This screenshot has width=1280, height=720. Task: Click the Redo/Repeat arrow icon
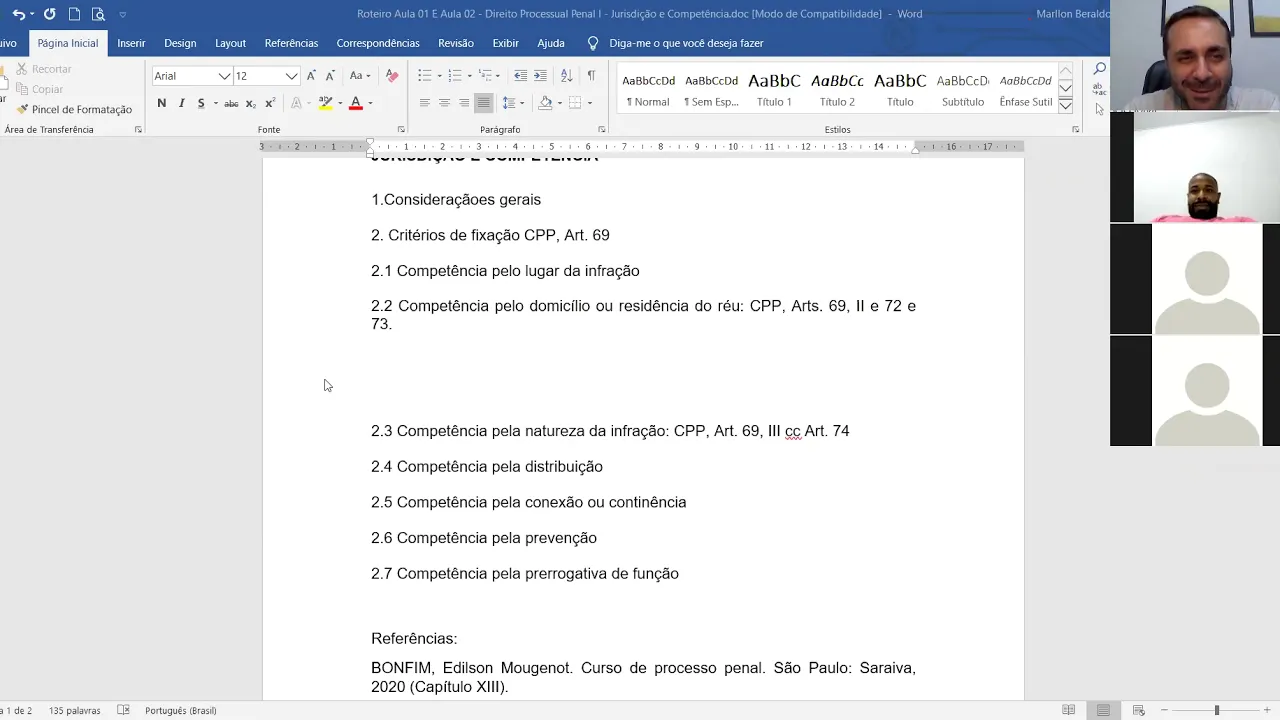[49, 14]
